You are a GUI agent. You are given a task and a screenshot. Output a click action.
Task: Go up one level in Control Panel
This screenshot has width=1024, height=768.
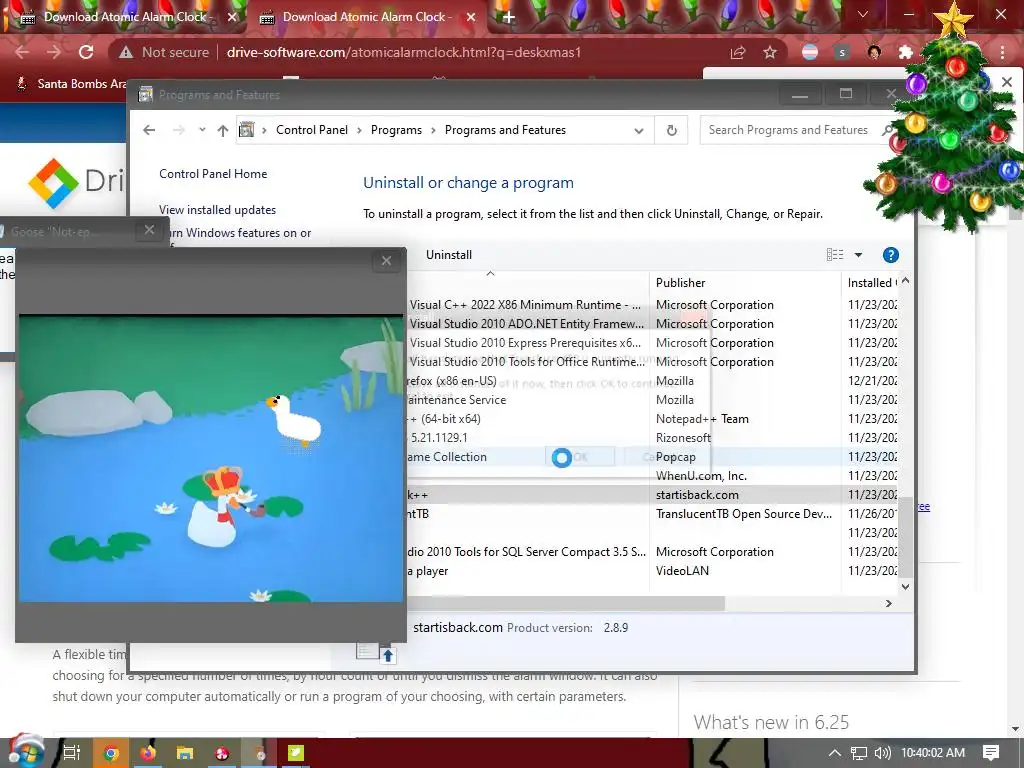(x=223, y=130)
